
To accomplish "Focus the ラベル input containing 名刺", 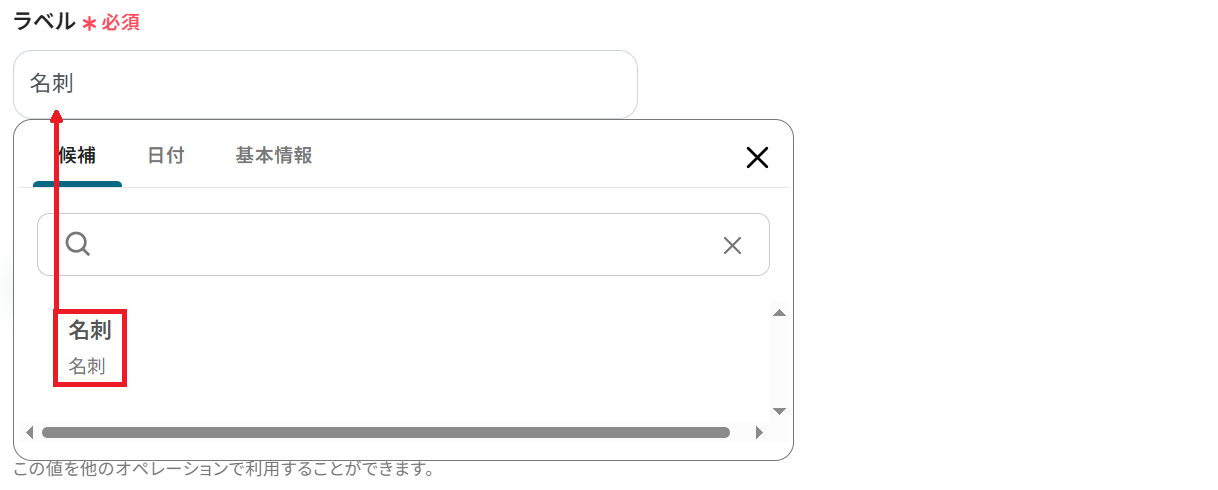I will click(x=325, y=84).
